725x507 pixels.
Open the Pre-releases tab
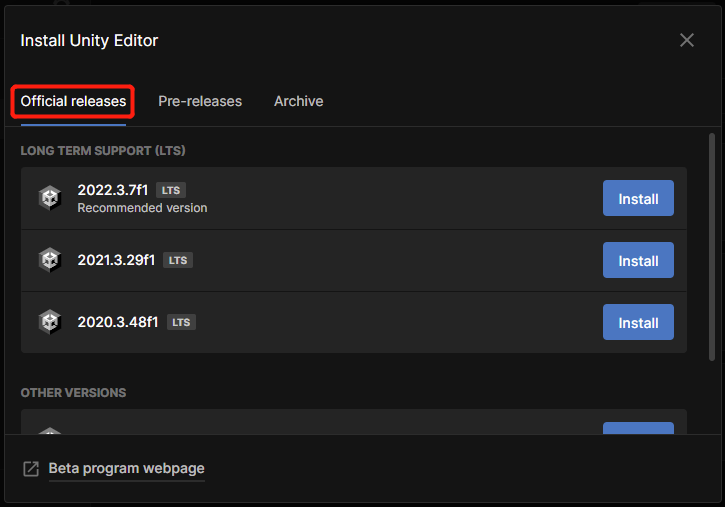[200, 101]
